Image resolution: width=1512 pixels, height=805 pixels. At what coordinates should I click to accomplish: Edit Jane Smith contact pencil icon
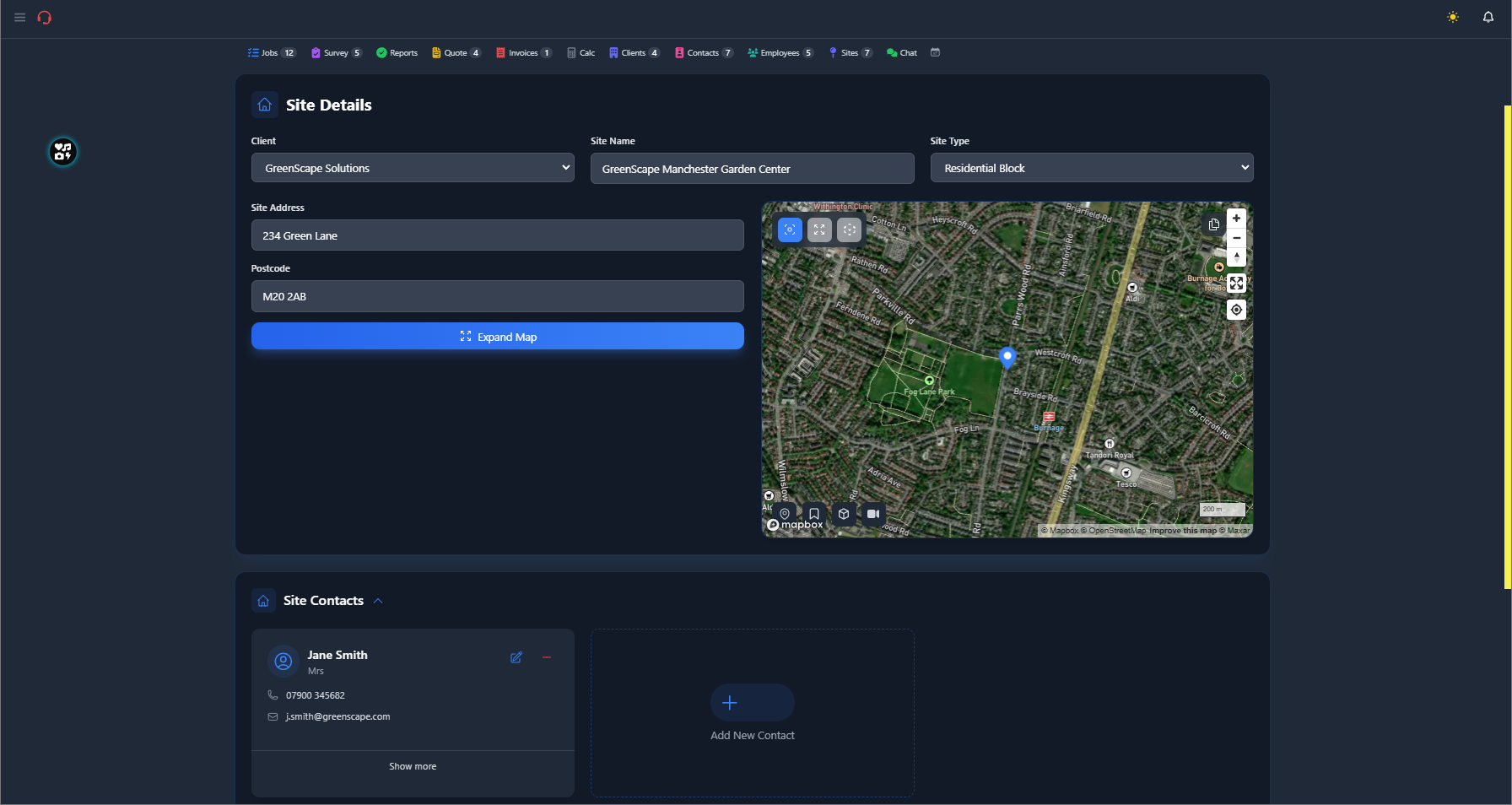(x=516, y=657)
